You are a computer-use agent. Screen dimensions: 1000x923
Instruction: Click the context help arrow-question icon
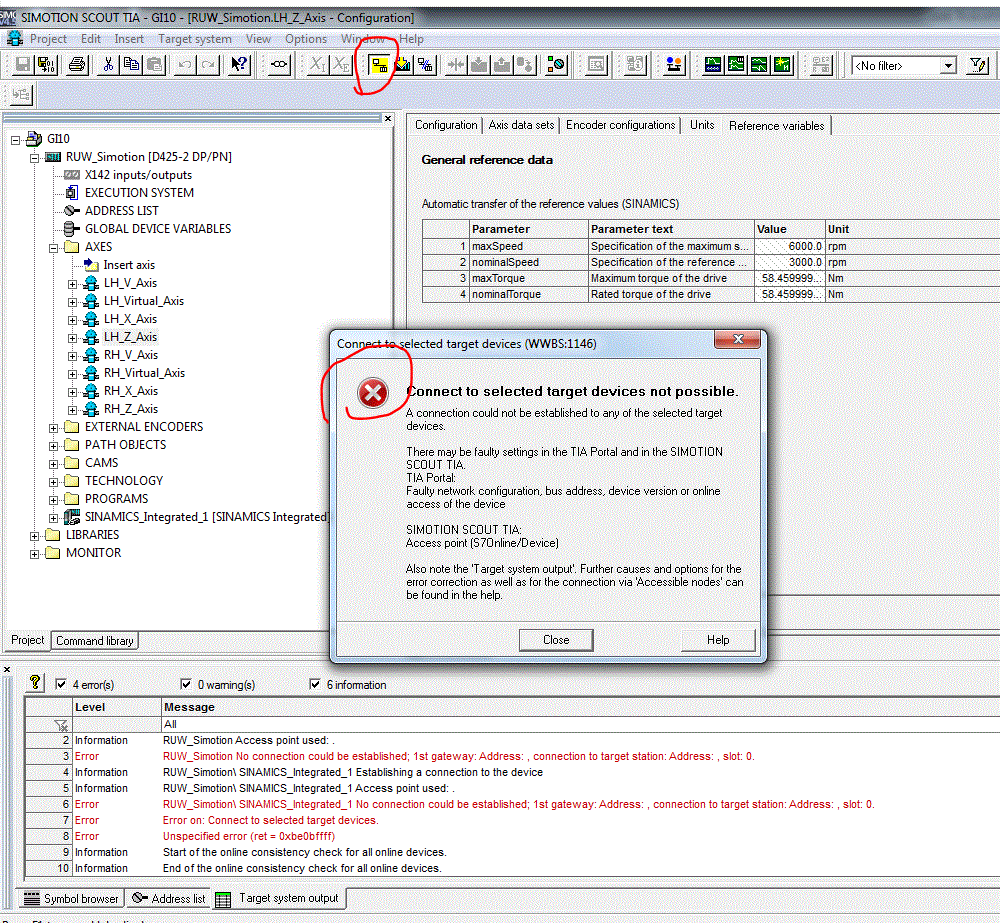[239, 65]
